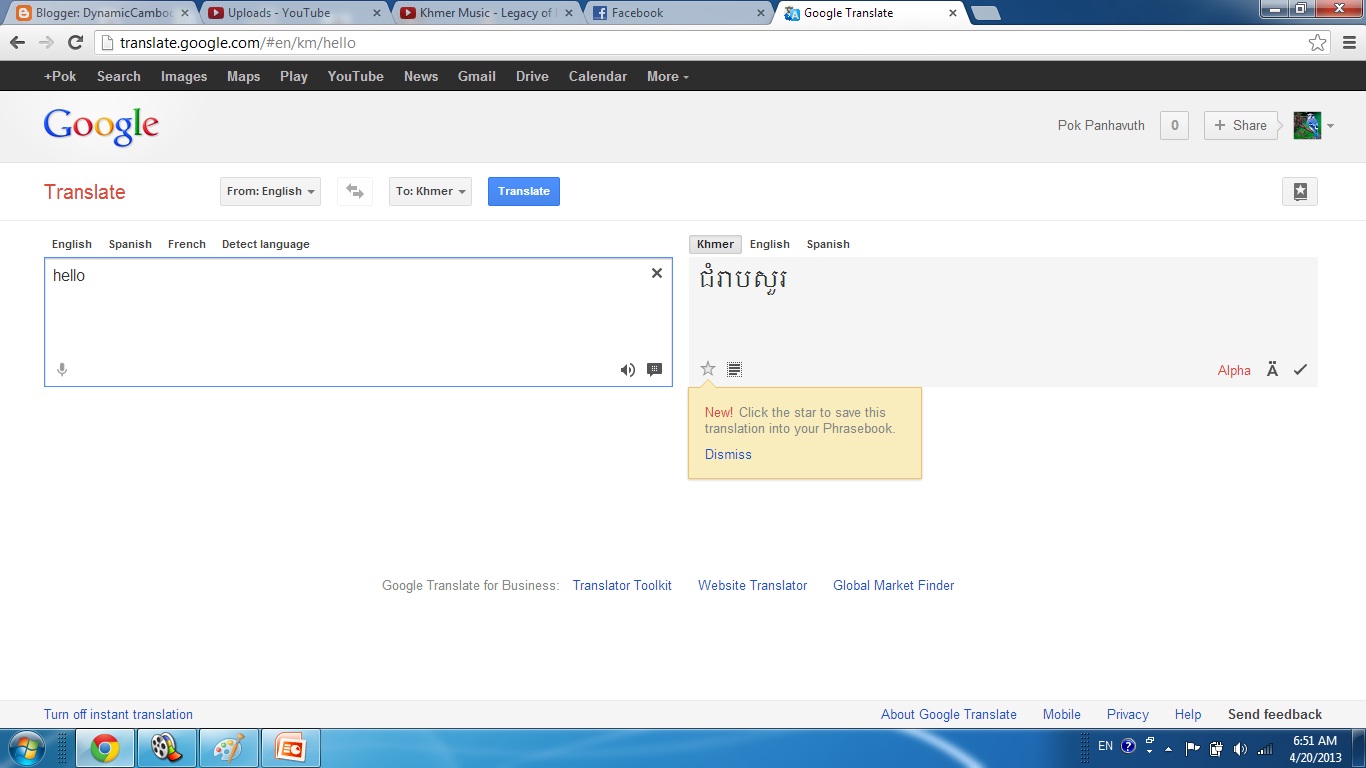Viewport: 1366px width, 768px height.
Task: Show hidden system tray icons
Action: pyautogui.click(x=1168, y=749)
